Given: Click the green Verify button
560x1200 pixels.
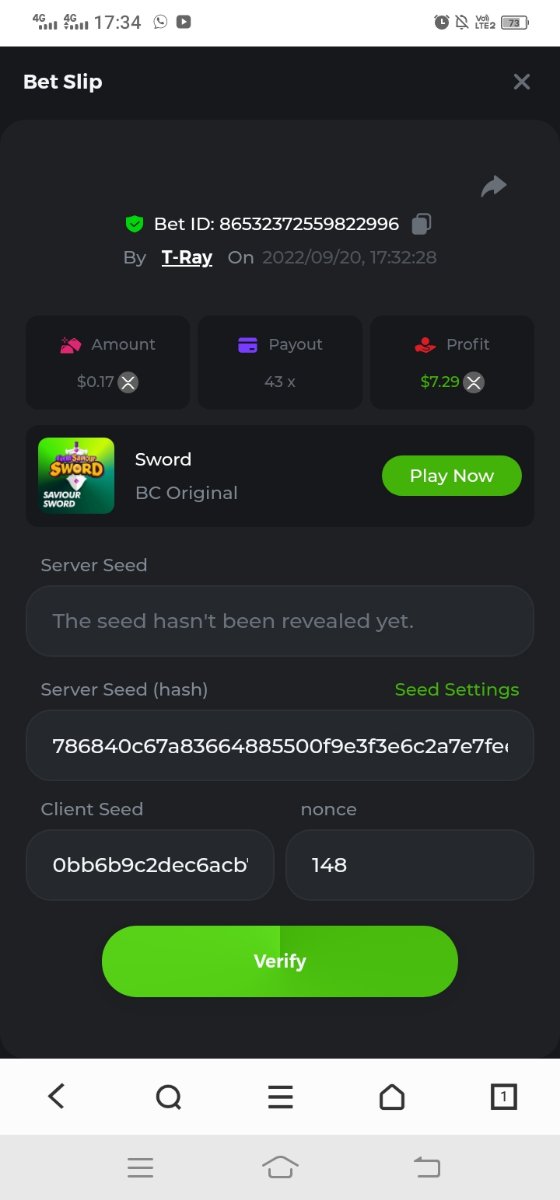Looking at the screenshot, I should tap(280, 961).
